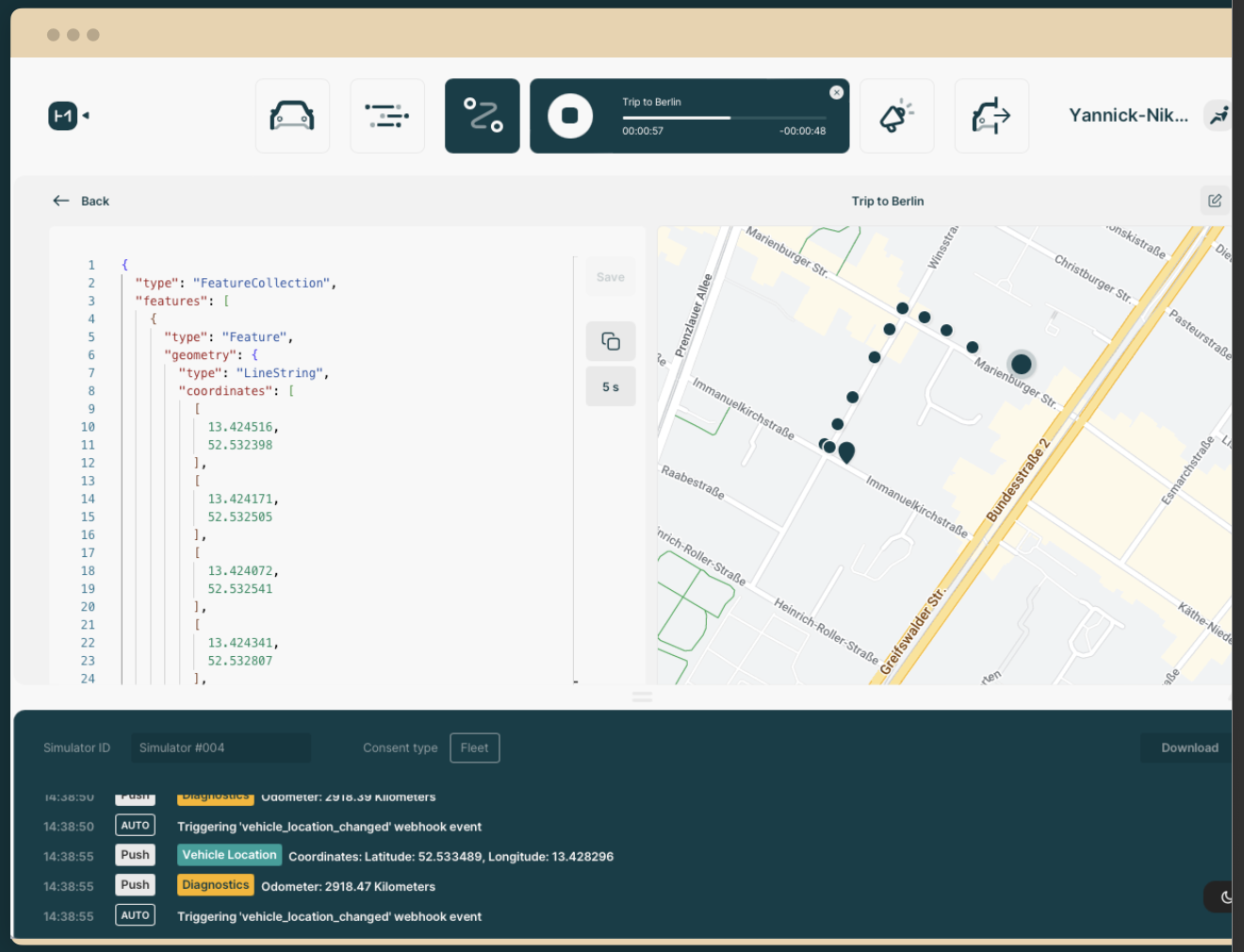Click the destination pin on the map
The width and height of the screenshot is (1244, 952).
coord(846,452)
